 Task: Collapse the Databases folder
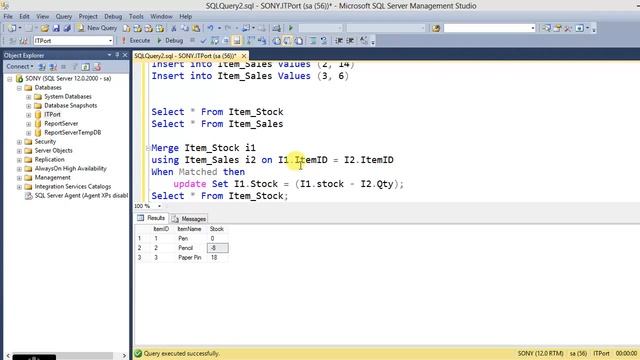tap(19, 88)
